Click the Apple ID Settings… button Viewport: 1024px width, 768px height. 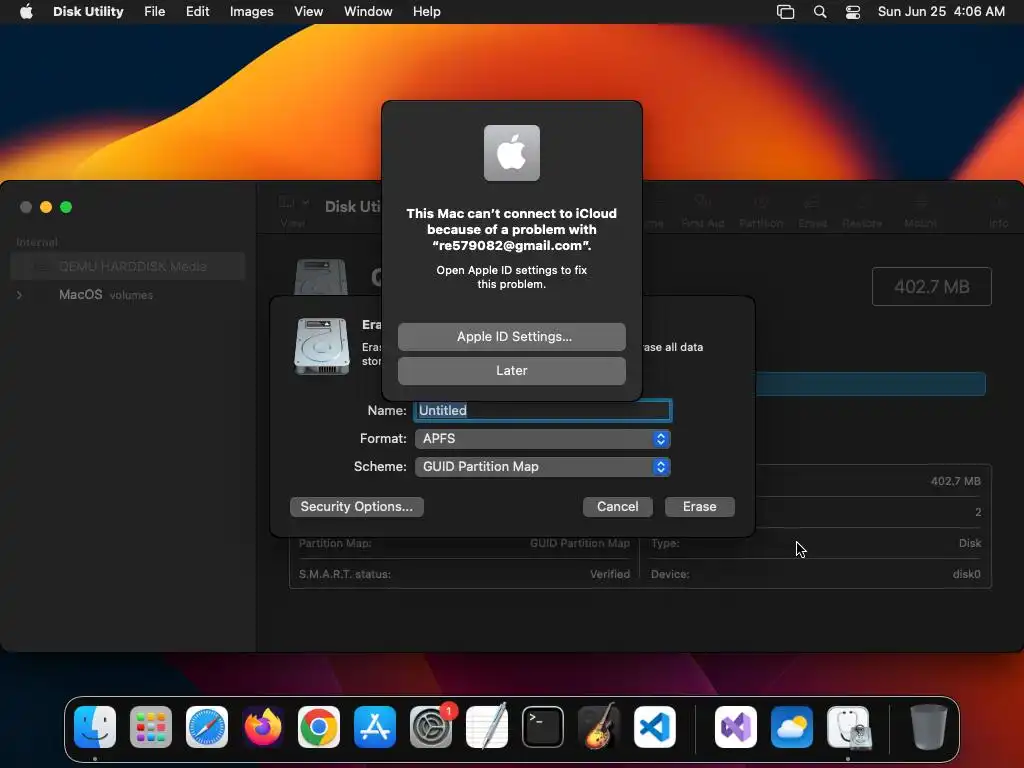coord(511,337)
